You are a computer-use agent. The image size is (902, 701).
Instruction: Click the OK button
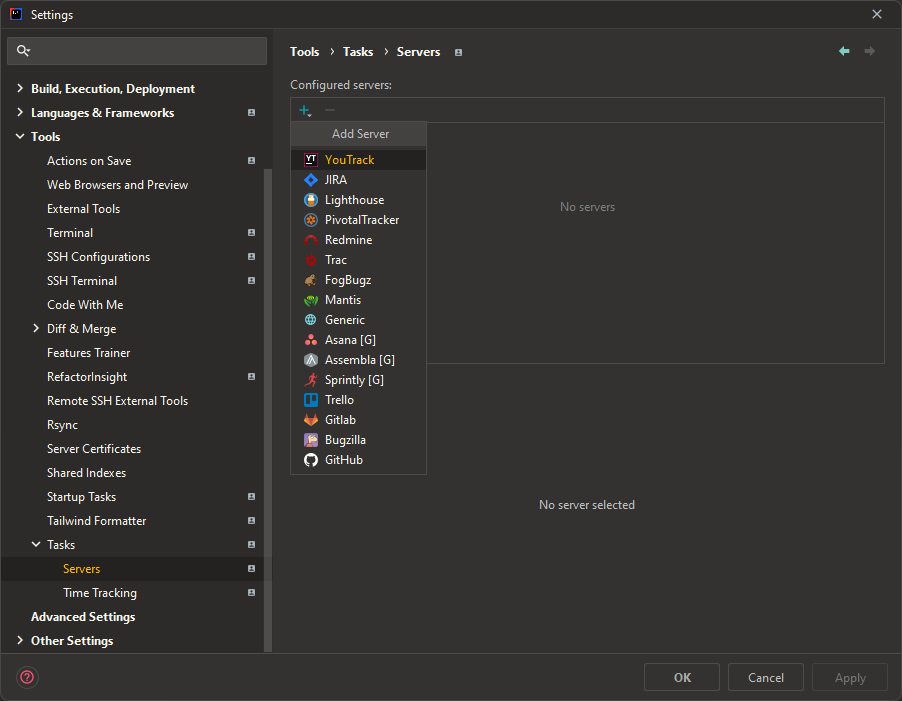[682, 677]
